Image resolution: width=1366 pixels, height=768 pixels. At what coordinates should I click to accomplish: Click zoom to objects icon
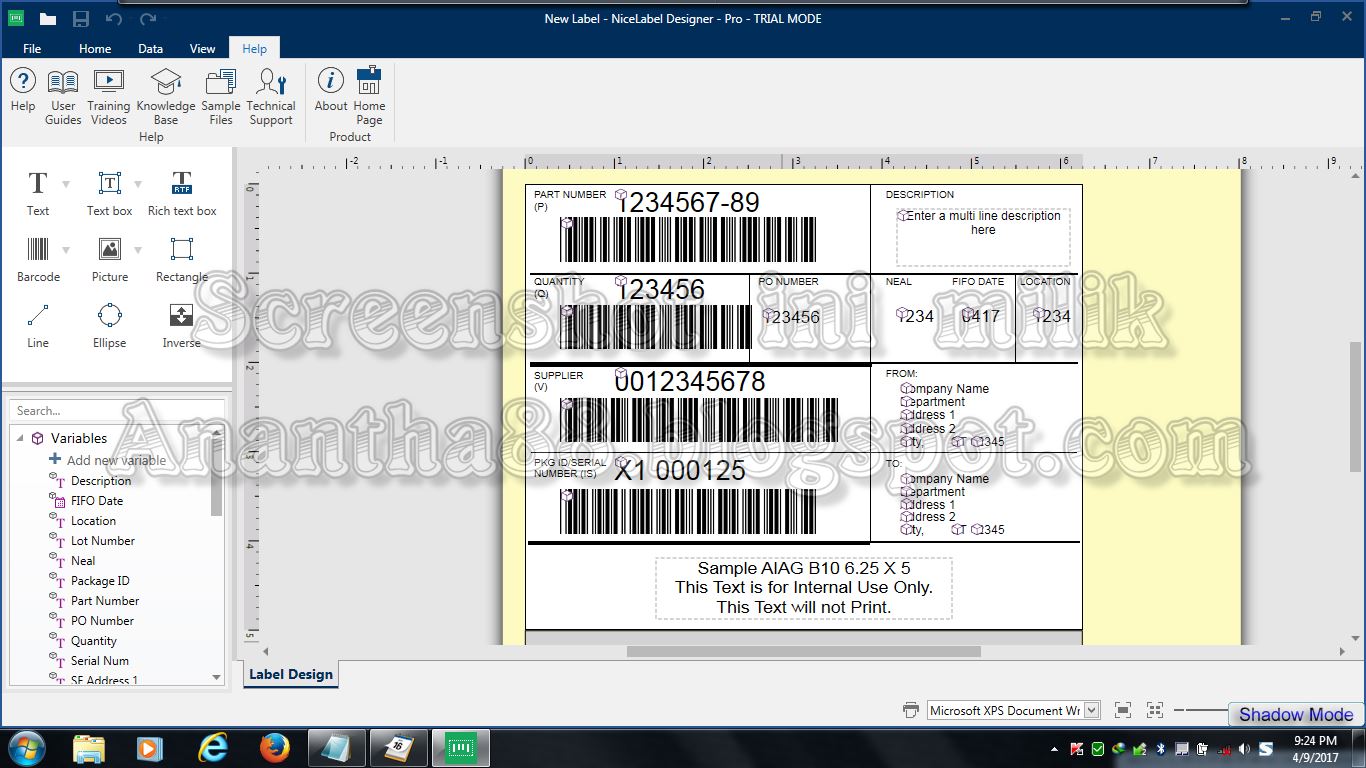click(x=1155, y=710)
